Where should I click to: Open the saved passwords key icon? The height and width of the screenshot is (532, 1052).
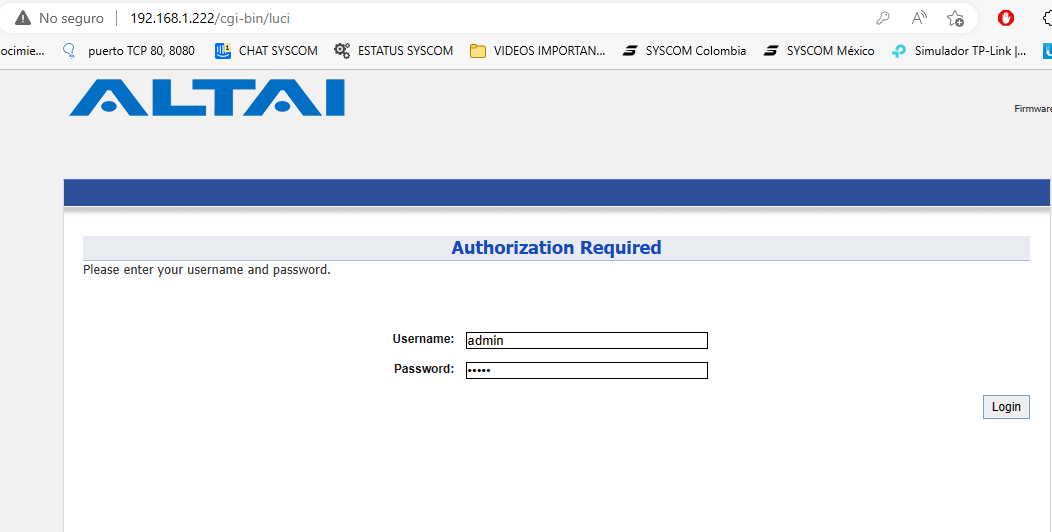click(x=883, y=18)
